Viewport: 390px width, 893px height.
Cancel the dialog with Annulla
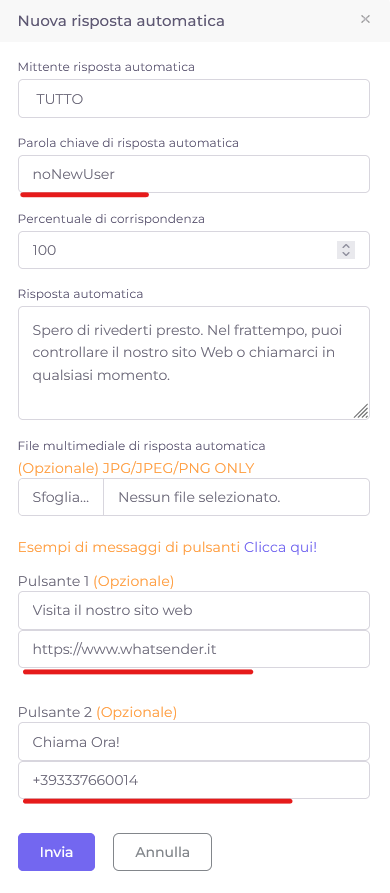tap(162, 853)
